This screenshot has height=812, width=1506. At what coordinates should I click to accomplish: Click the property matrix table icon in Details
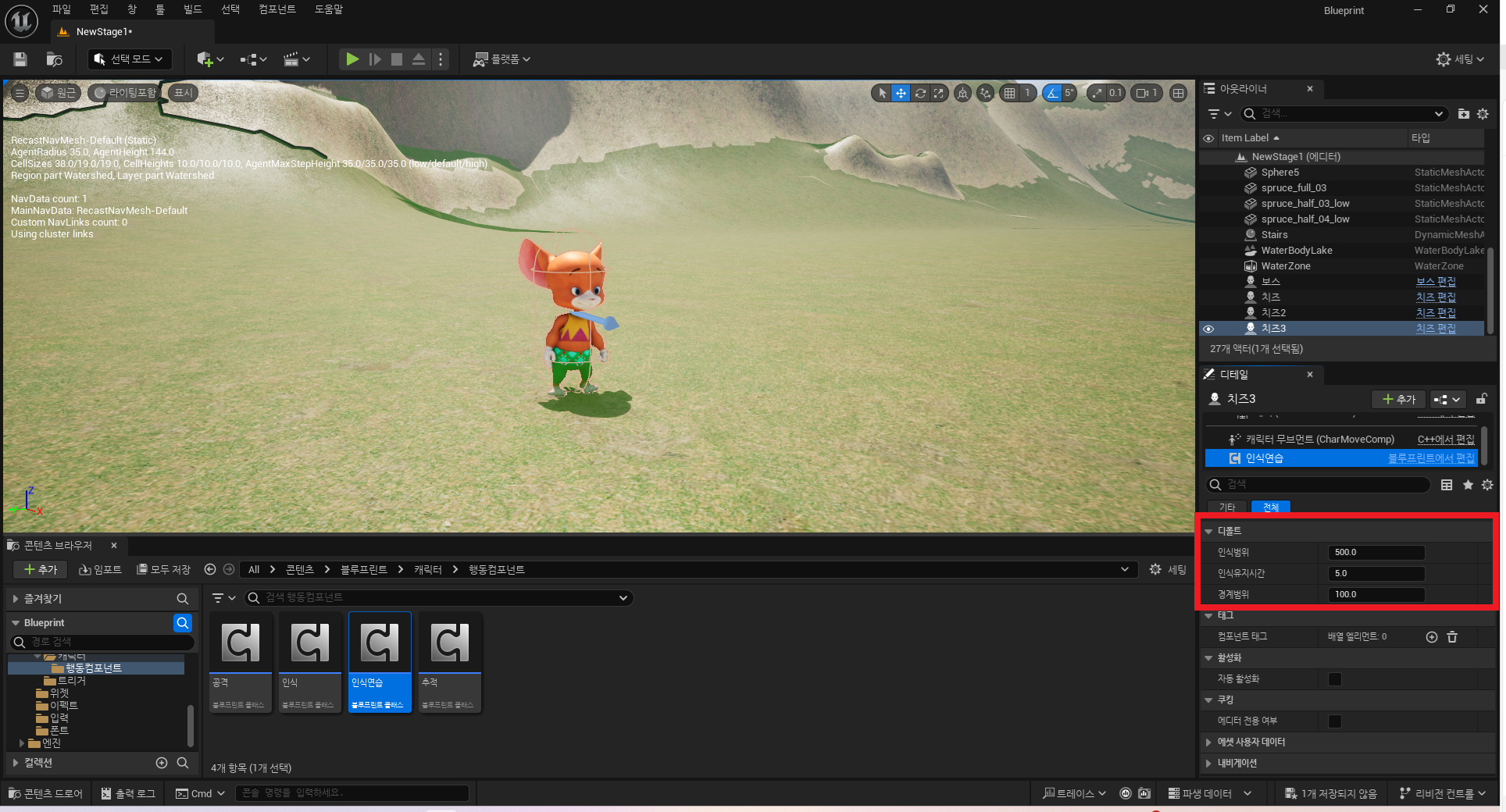tap(1447, 485)
